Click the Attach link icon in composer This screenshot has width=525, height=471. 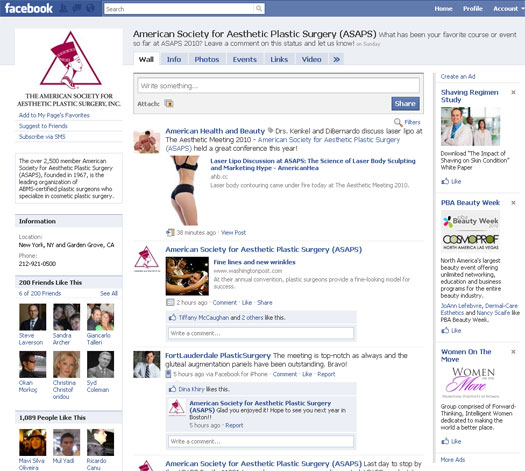[169, 104]
